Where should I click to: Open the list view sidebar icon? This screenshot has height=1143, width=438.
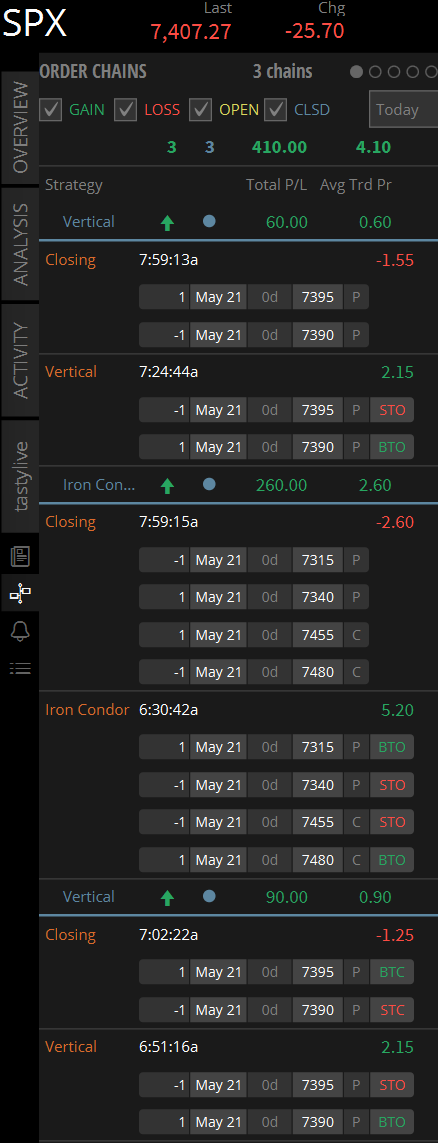point(20,668)
